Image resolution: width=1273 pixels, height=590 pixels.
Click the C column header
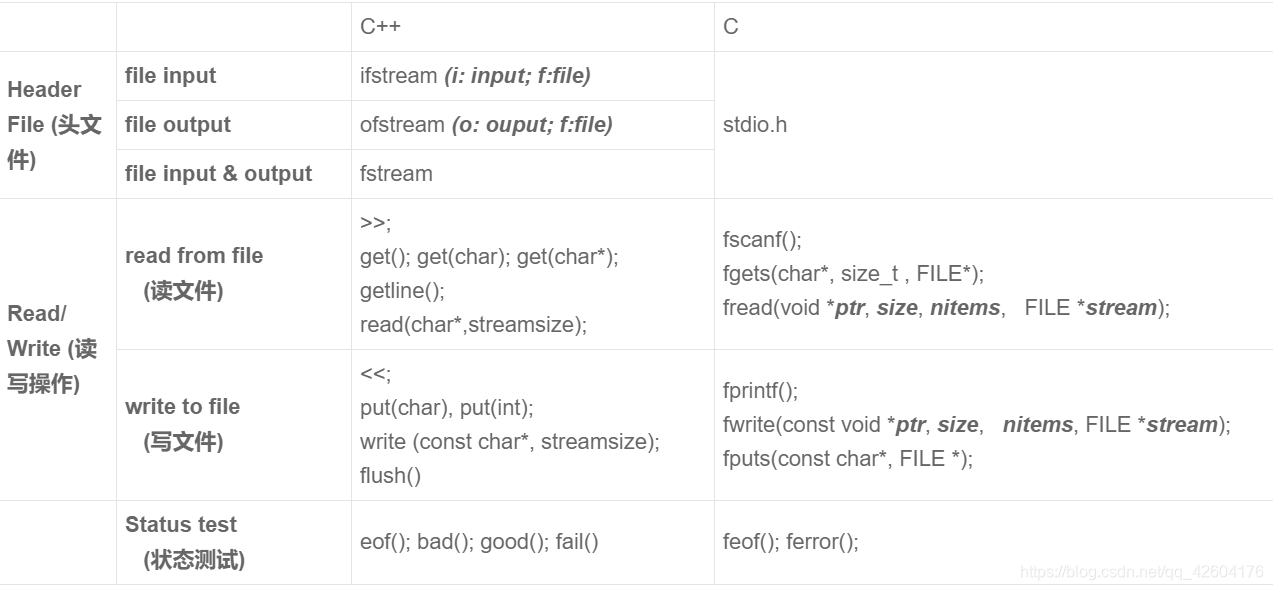[730, 27]
